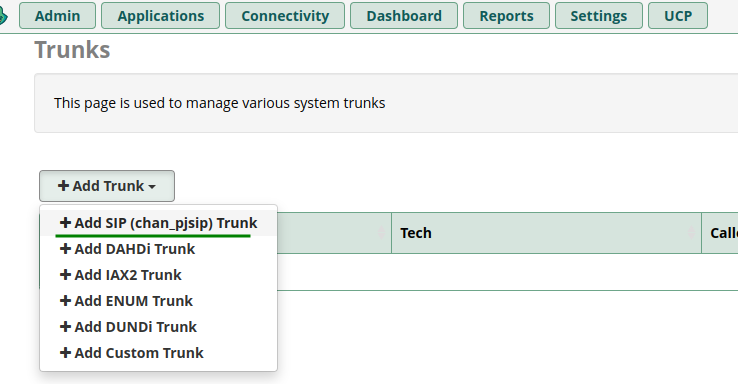Open the Admin menu

57,16
